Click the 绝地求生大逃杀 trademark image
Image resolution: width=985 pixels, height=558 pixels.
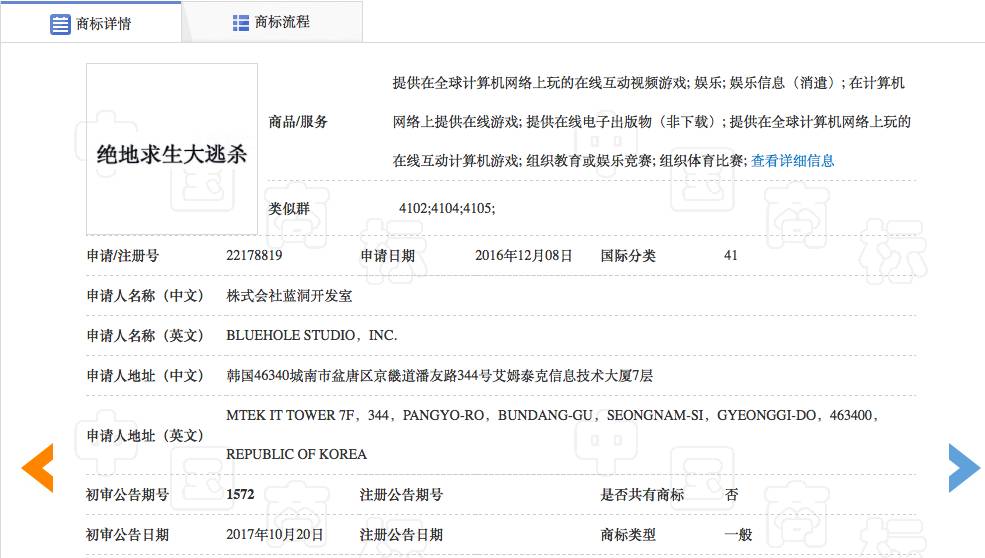pos(171,149)
